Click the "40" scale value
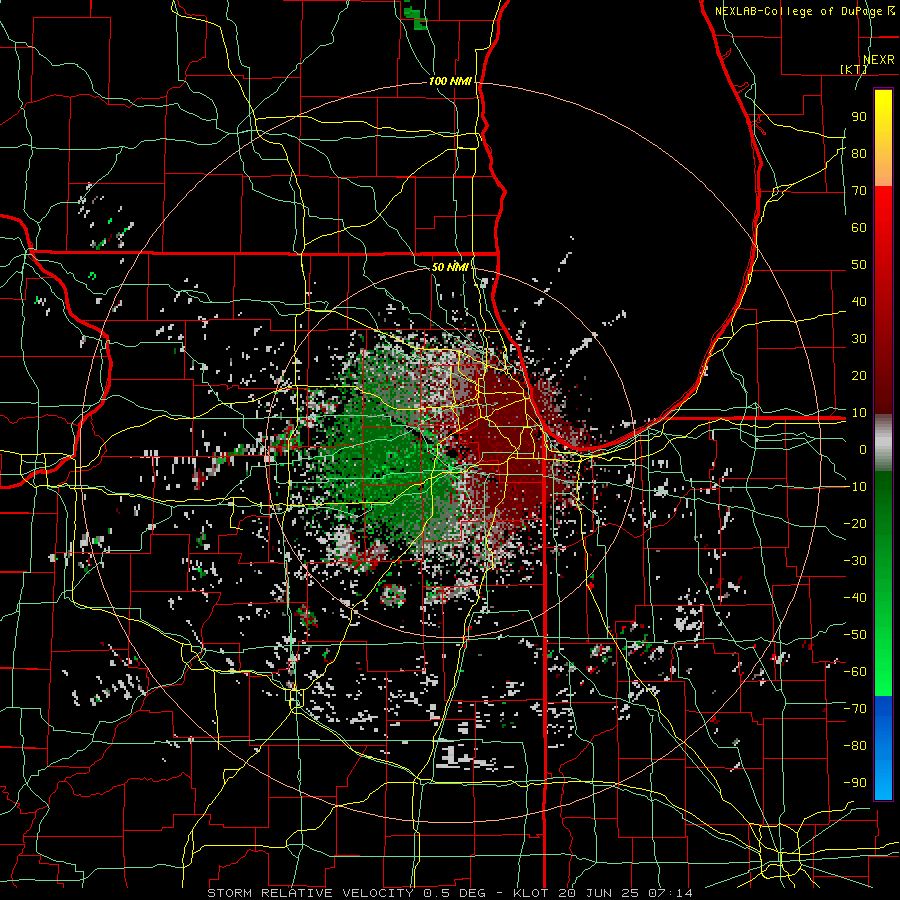Screen dimensions: 900x900 pyautogui.click(x=859, y=301)
